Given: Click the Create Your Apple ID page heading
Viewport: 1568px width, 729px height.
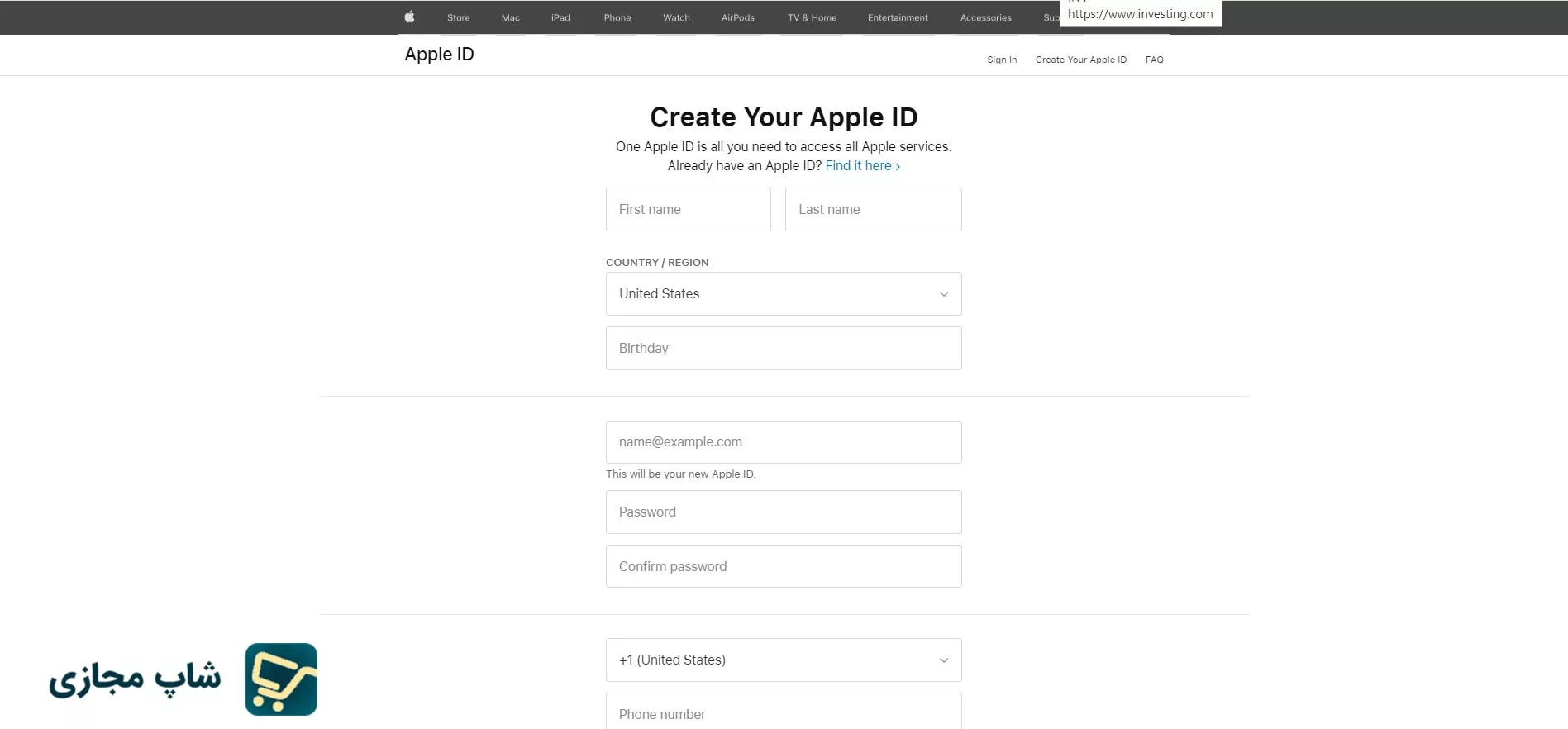Looking at the screenshot, I should (x=784, y=117).
